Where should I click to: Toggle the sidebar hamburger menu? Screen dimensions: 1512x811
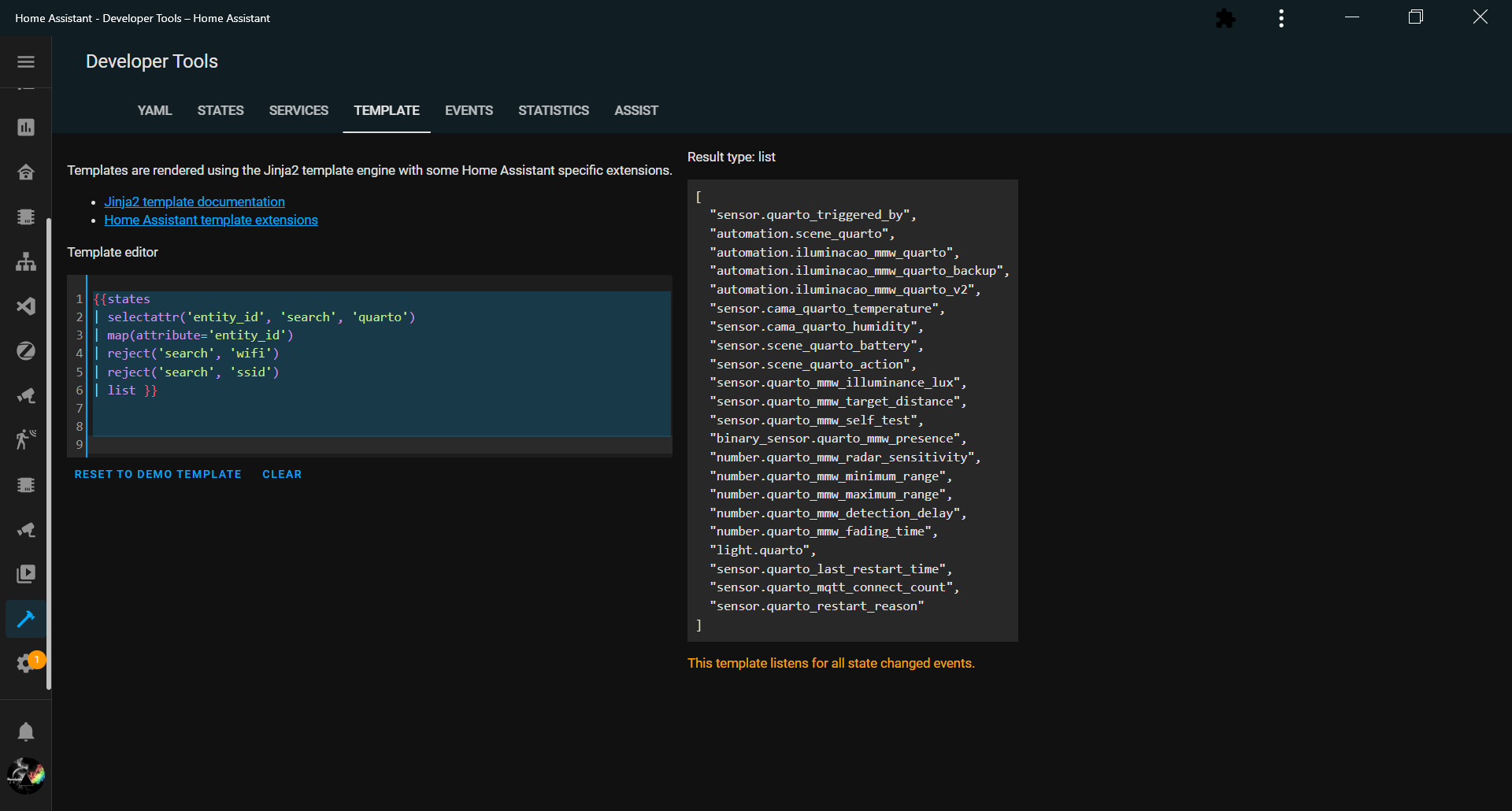pyautogui.click(x=26, y=61)
